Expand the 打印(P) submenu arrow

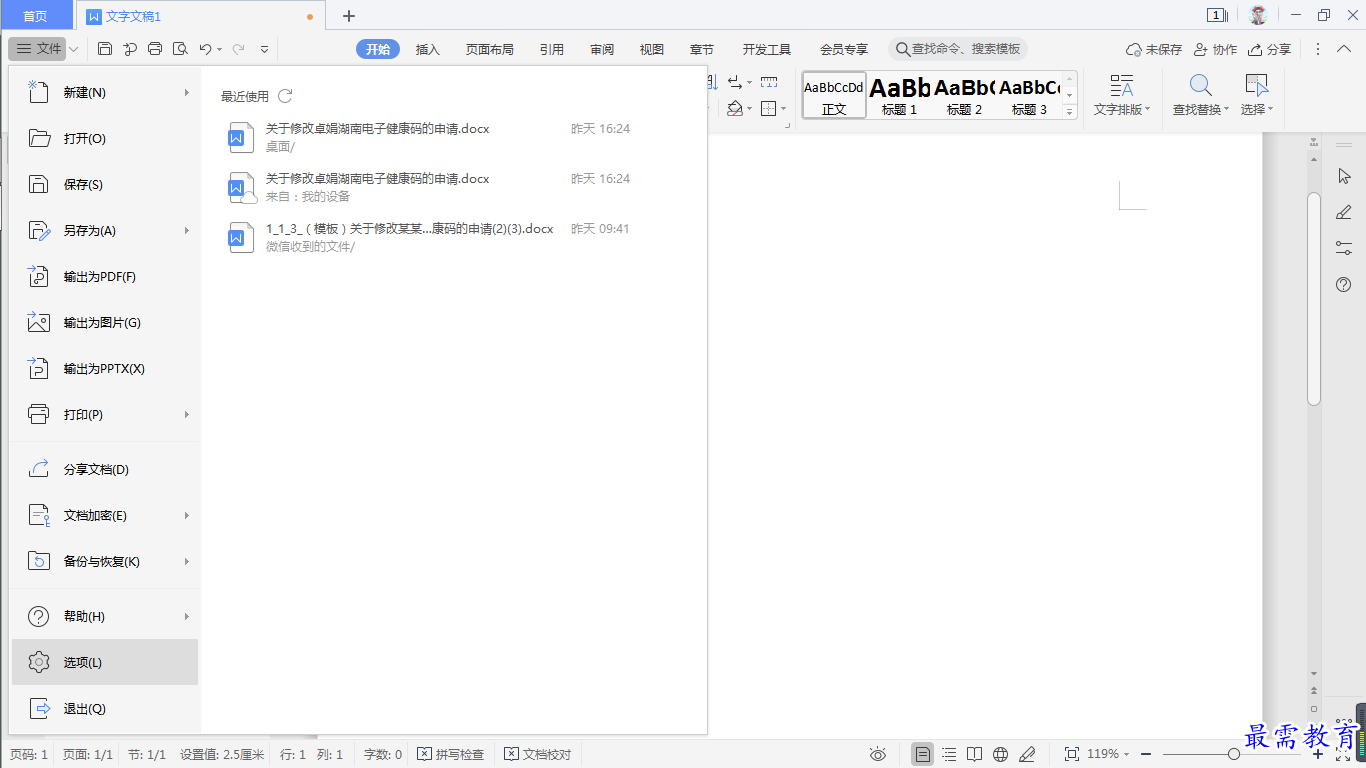coord(186,415)
